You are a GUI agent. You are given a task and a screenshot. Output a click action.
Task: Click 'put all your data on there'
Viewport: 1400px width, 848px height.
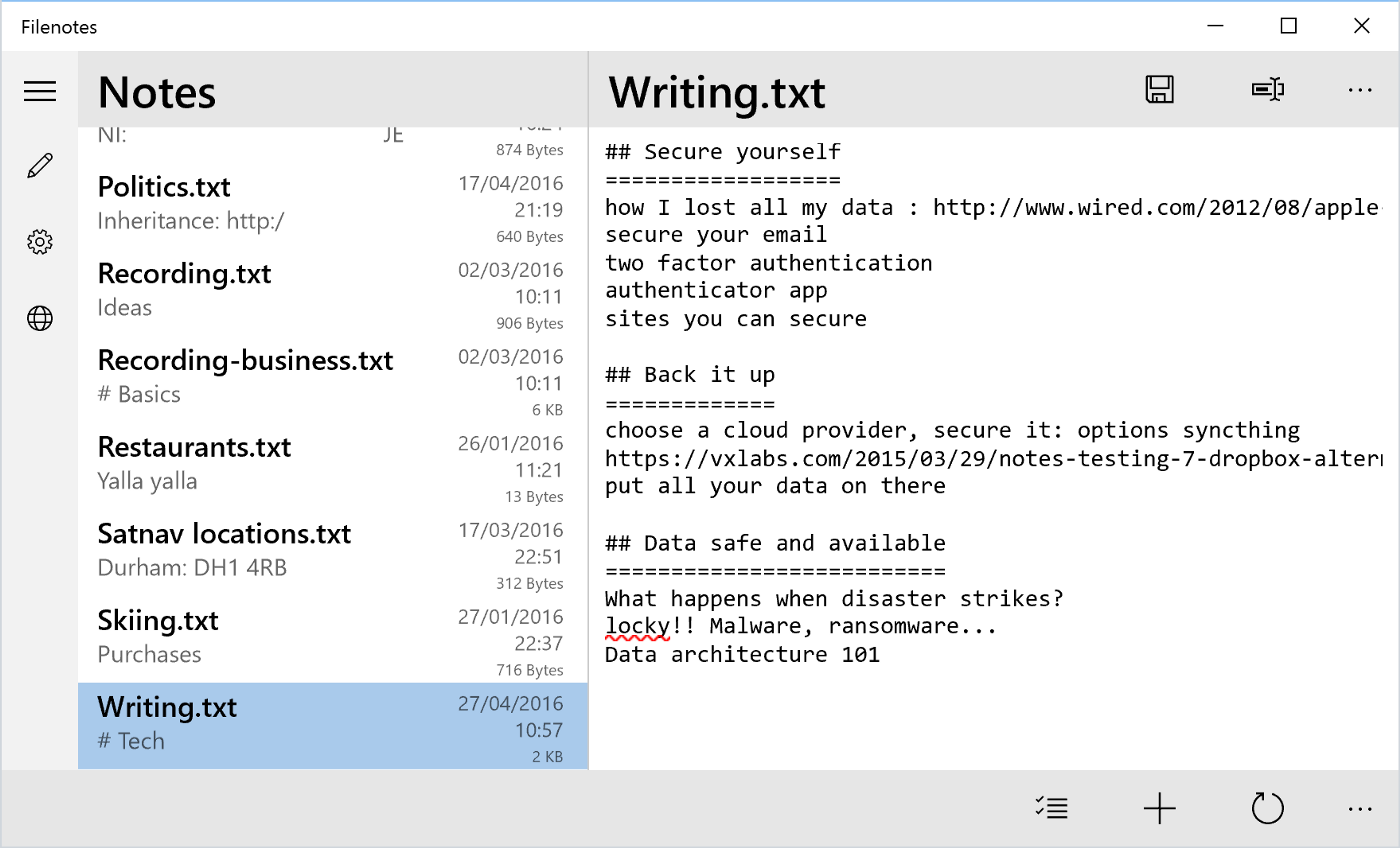click(775, 486)
